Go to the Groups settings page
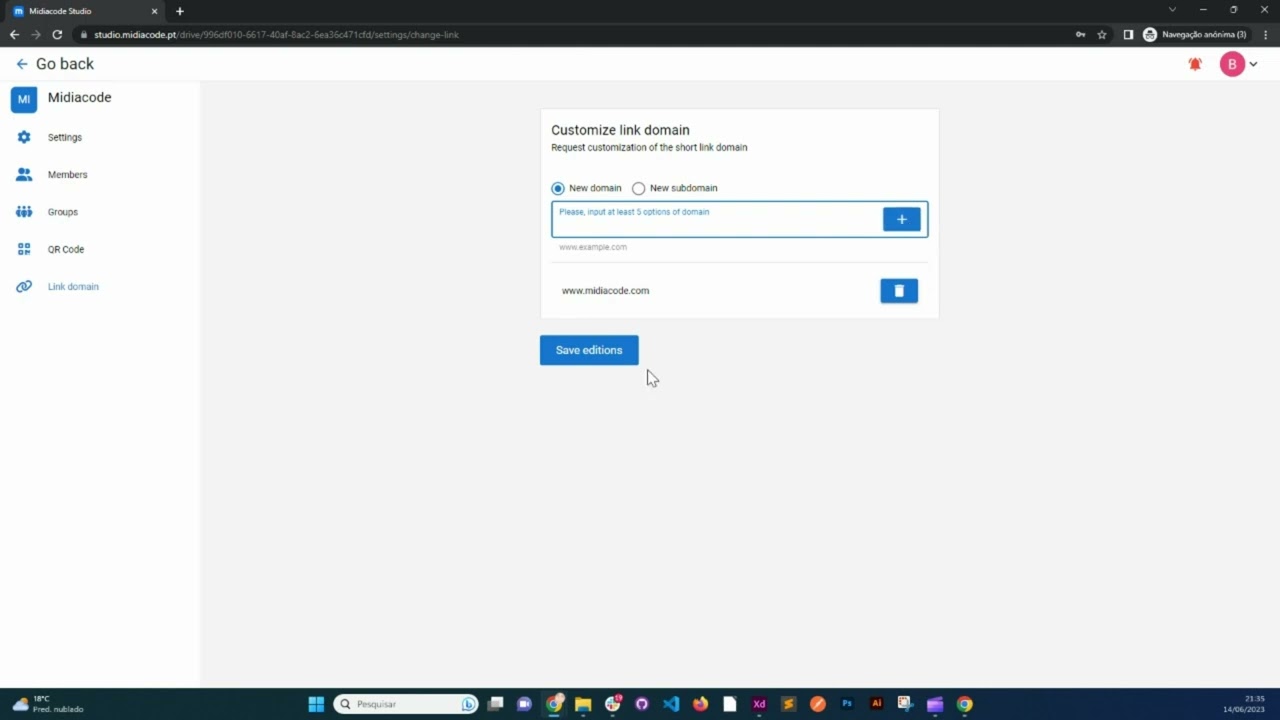This screenshot has height=720, width=1280. click(x=62, y=212)
